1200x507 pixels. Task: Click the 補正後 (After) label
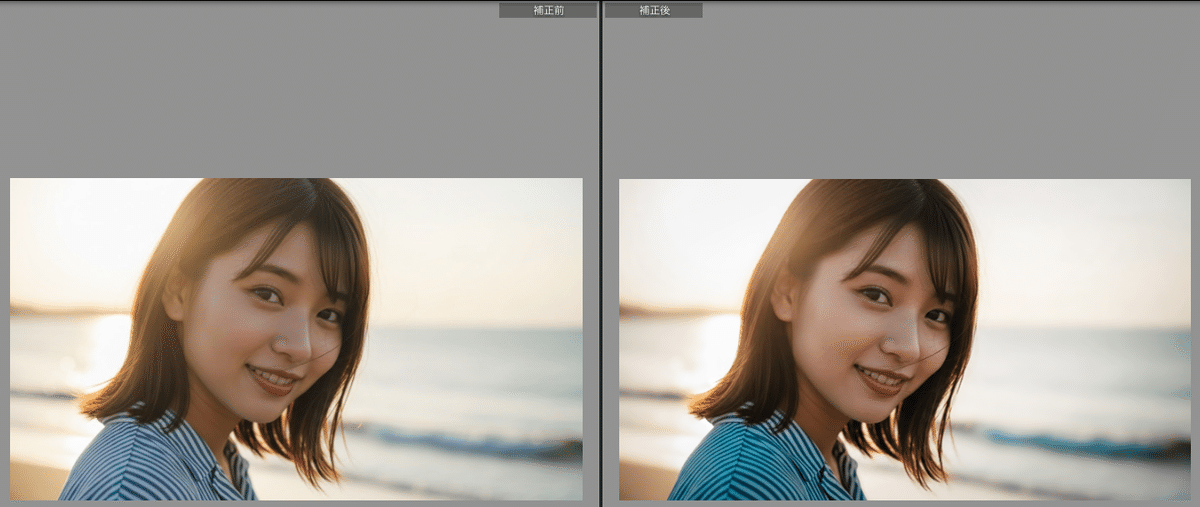coord(653,10)
